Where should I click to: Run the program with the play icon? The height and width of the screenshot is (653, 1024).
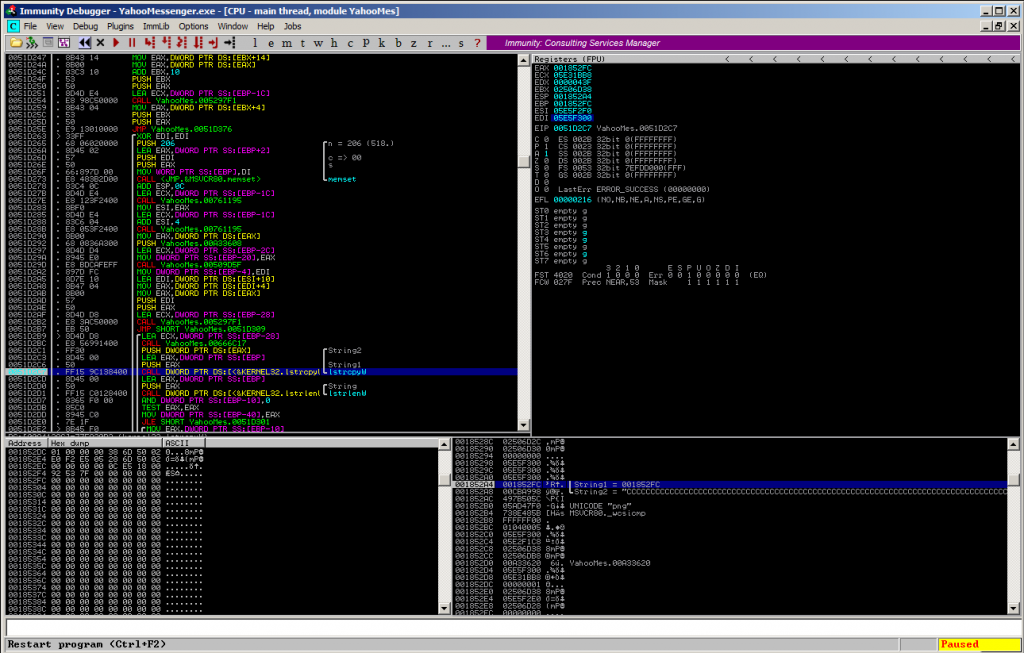coord(116,43)
